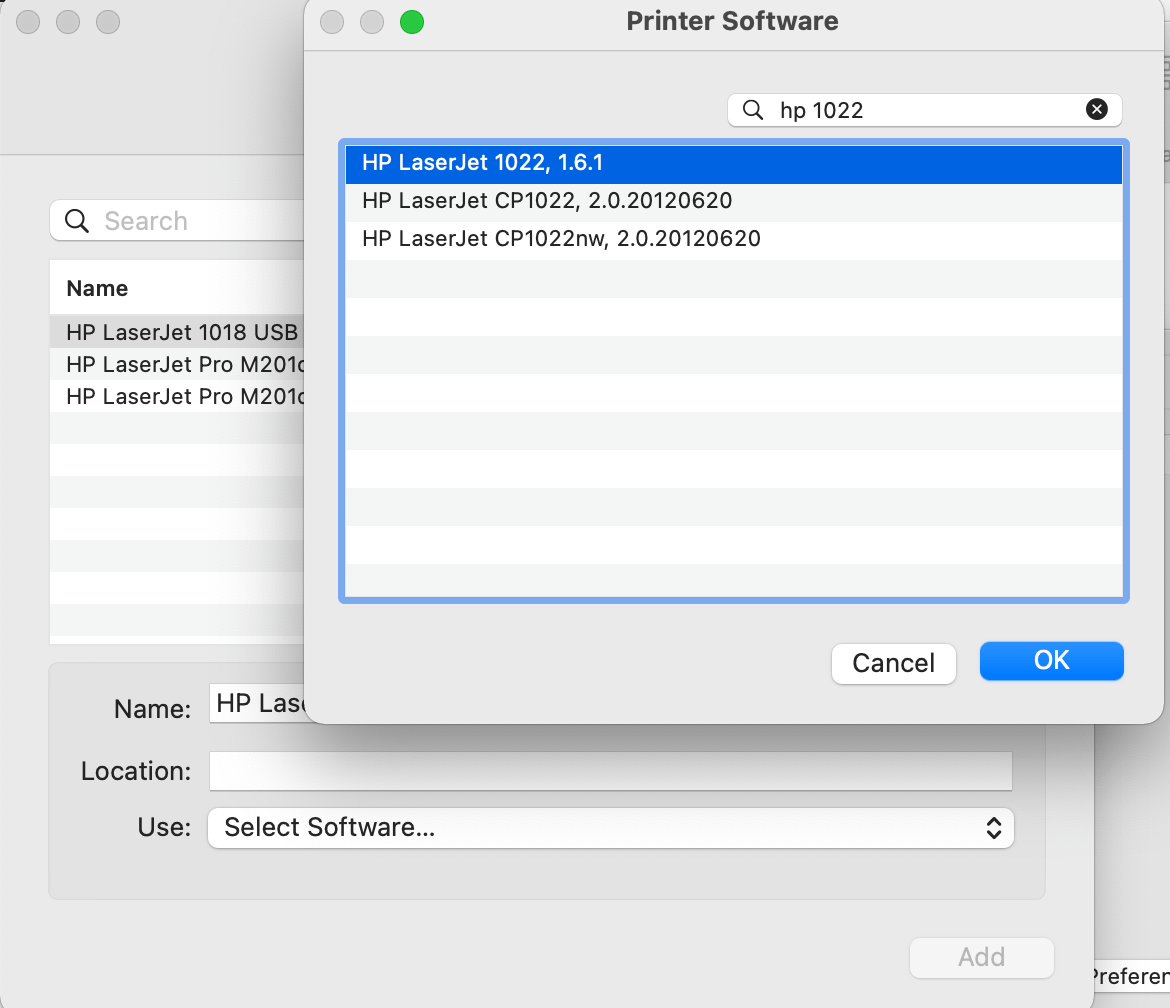Clear the hp 1022 search text
The image size is (1170, 1008).
pos(1096,110)
